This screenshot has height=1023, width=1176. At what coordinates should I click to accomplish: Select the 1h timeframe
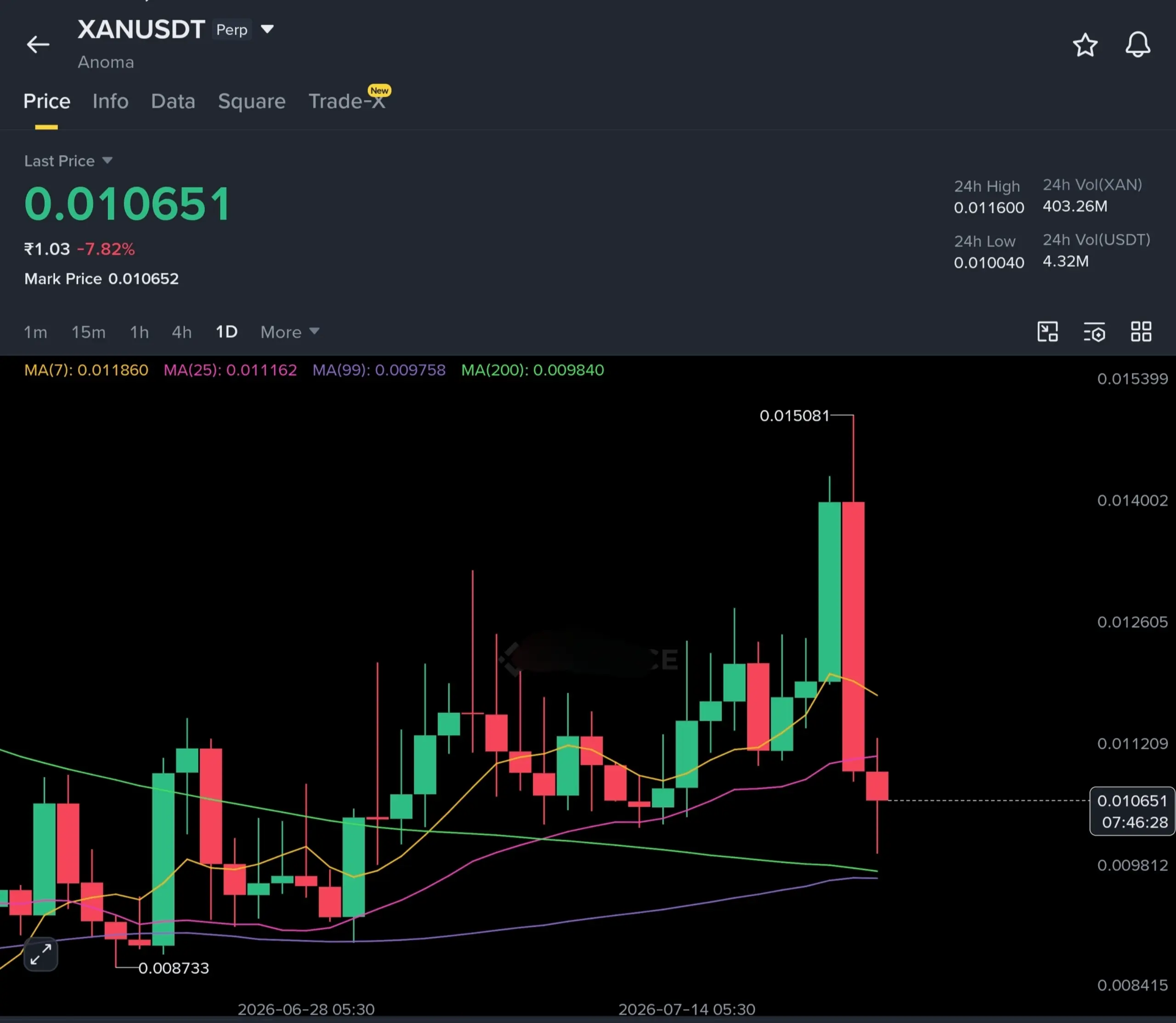pyautogui.click(x=139, y=332)
